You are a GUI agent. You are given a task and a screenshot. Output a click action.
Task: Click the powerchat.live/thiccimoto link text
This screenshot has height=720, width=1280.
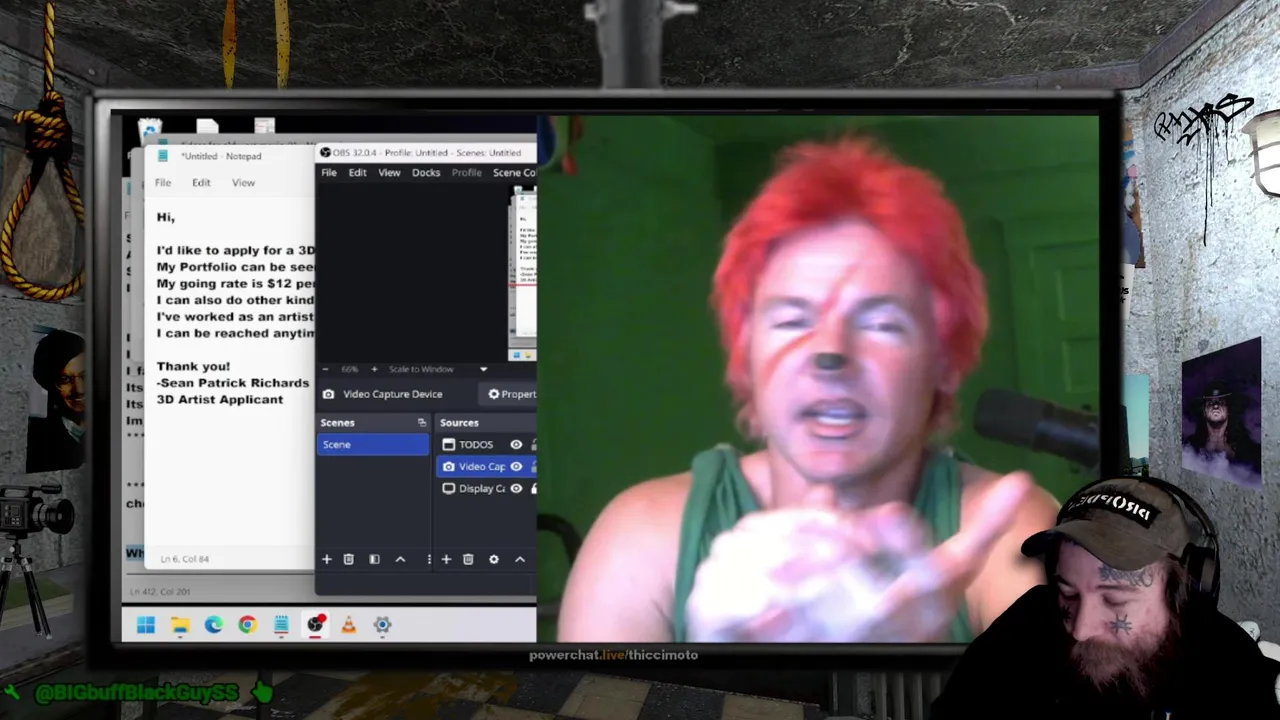(x=613, y=655)
